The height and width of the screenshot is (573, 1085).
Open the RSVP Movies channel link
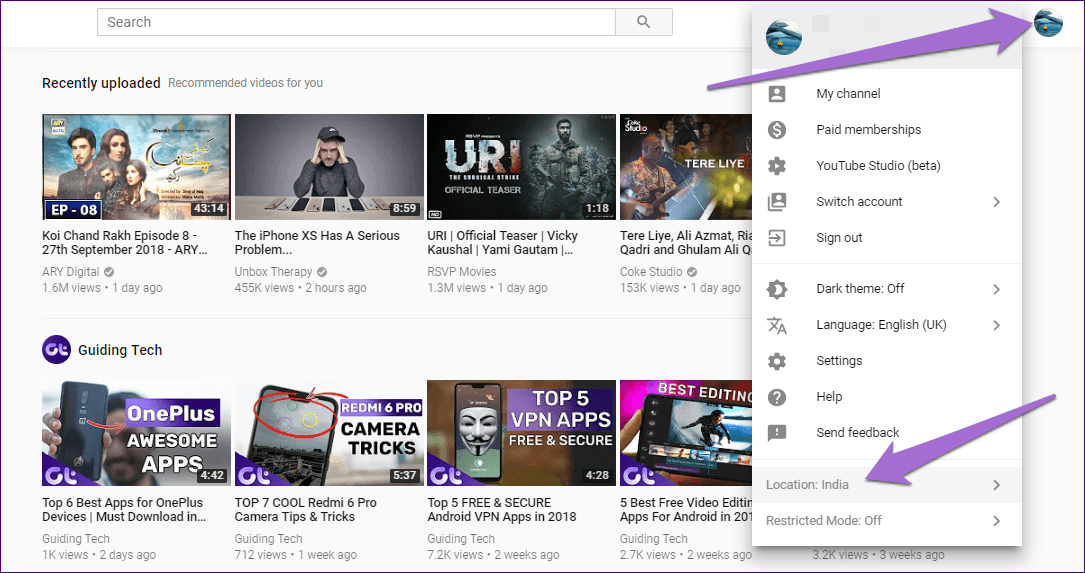point(462,272)
